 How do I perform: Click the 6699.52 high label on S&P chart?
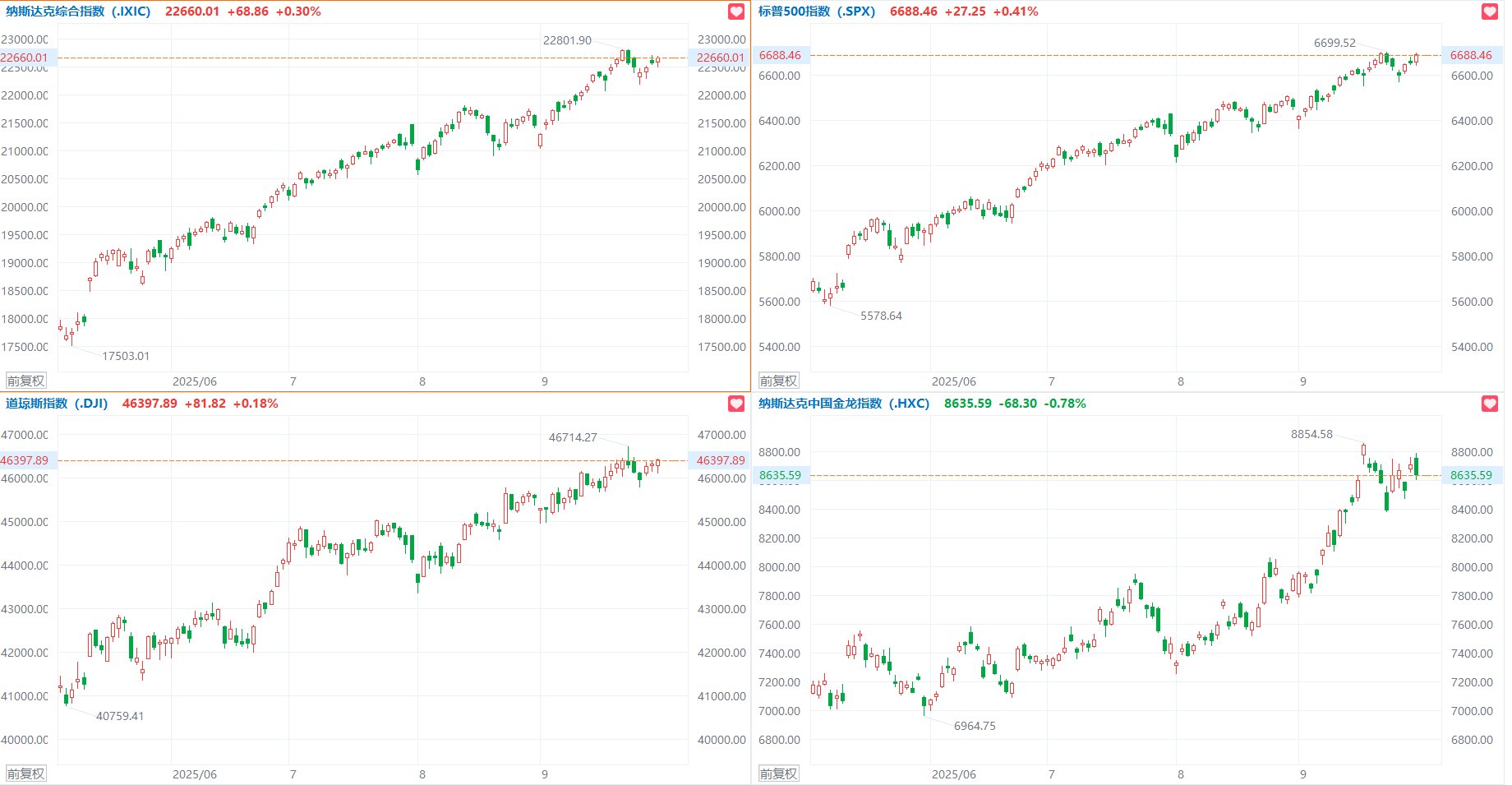[x=1335, y=43]
